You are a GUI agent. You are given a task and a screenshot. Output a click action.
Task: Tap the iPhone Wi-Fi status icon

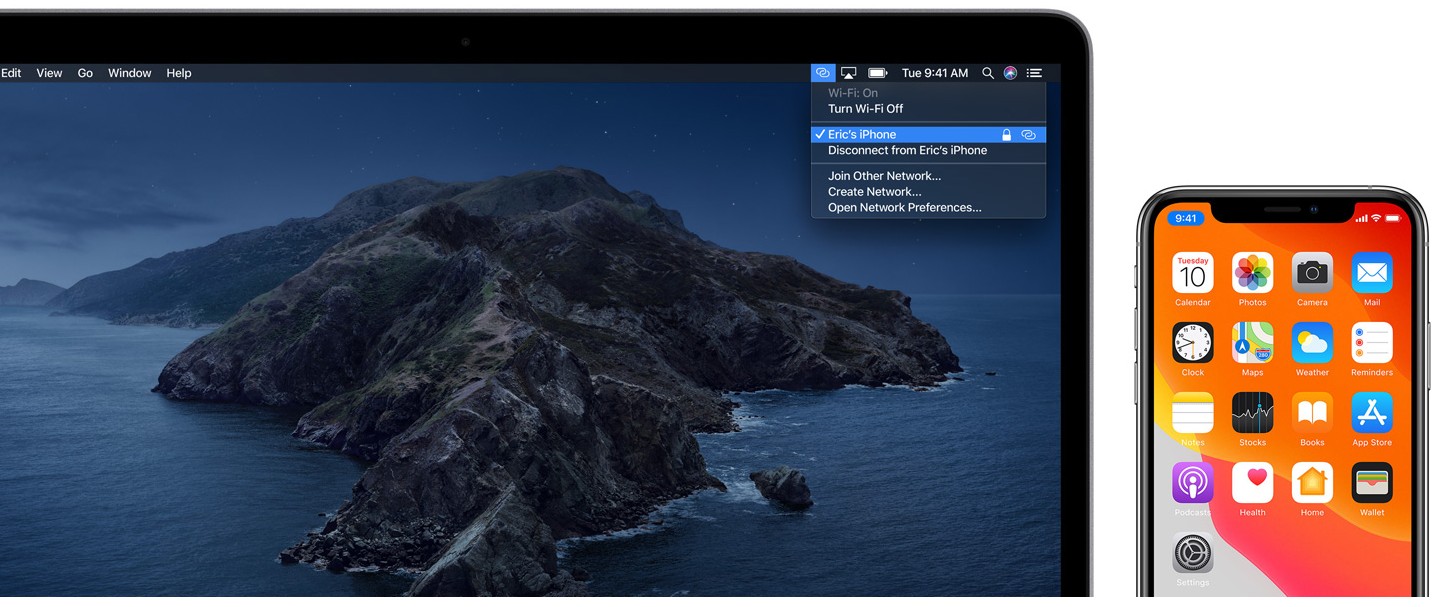[1376, 218]
